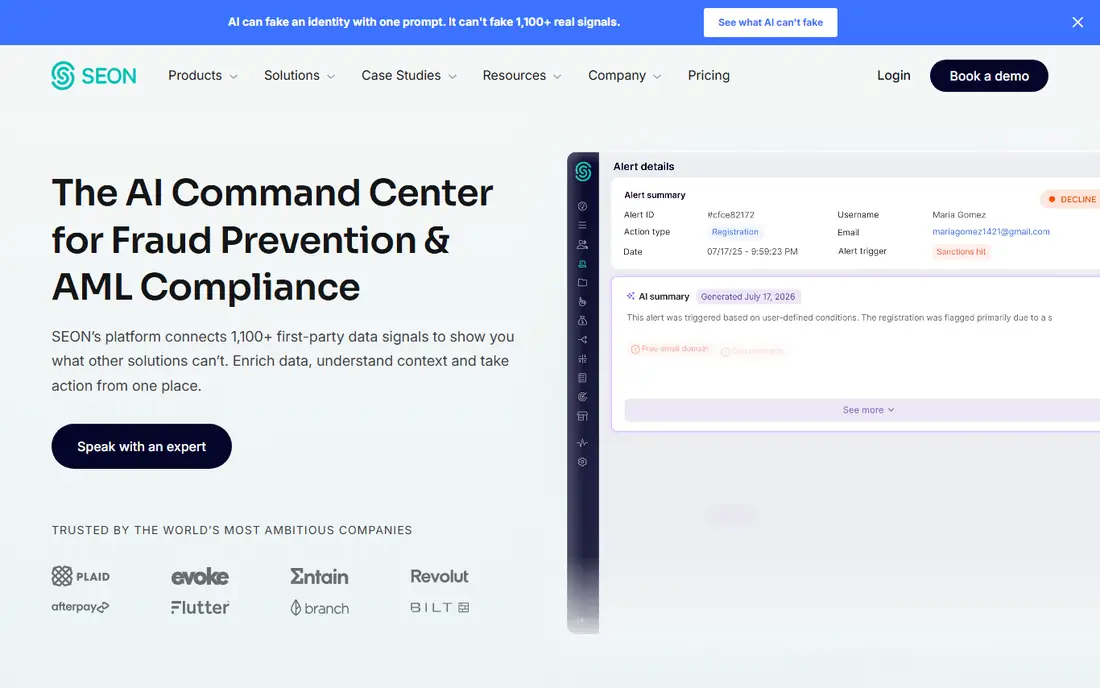Click the Book a demo button
This screenshot has height=688, width=1100.
989,76
